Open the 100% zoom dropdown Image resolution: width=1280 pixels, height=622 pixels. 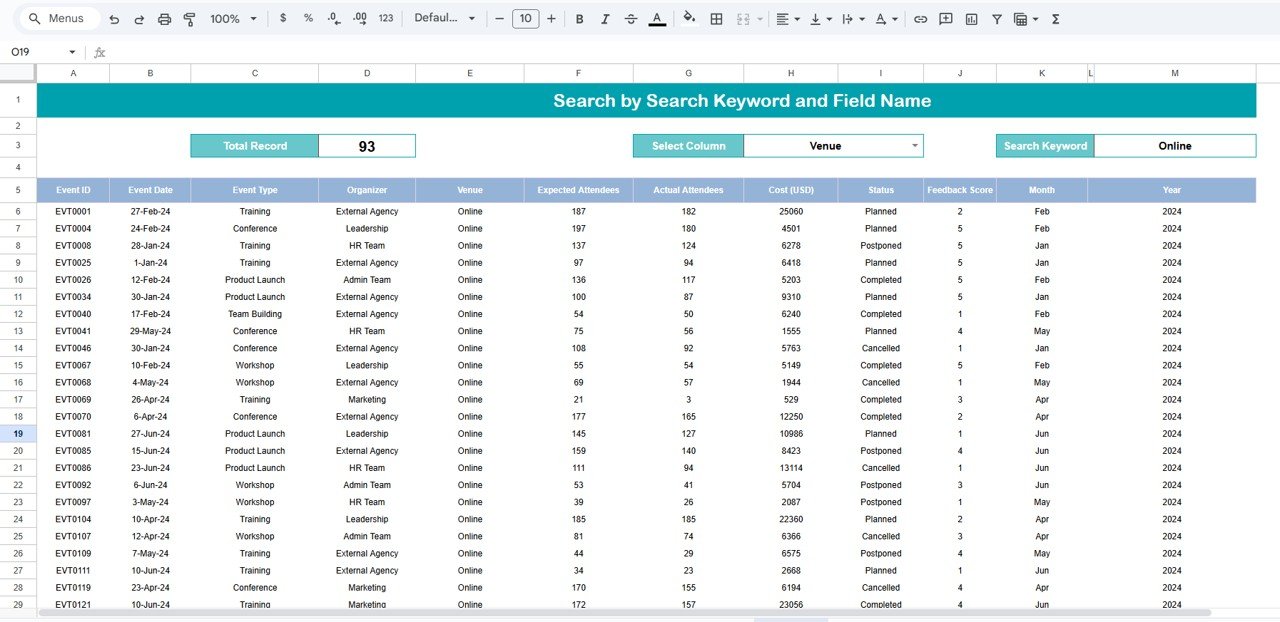pos(233,19)
